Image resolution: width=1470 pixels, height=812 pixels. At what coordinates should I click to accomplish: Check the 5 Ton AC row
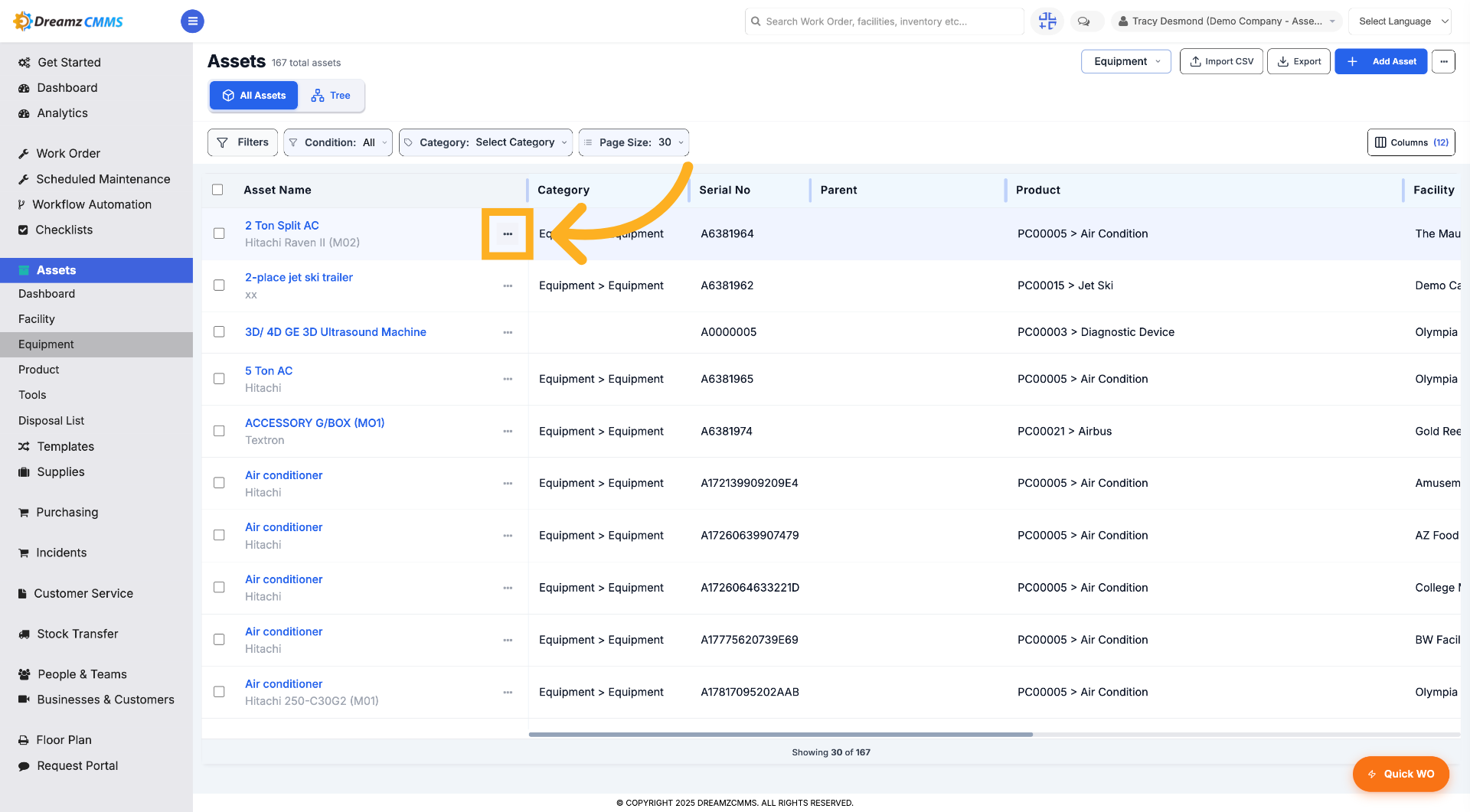point(219,379)
